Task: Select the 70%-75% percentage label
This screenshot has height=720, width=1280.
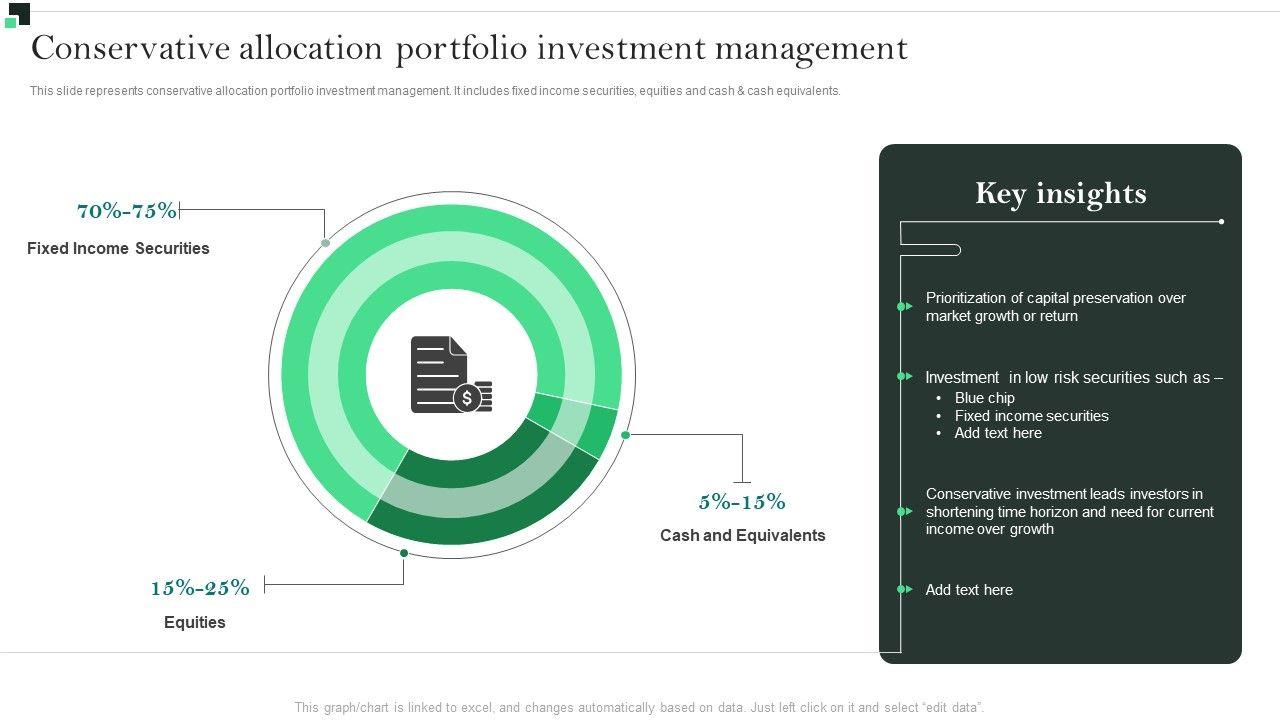Action: pyautogui.click(x=127, y=210)
